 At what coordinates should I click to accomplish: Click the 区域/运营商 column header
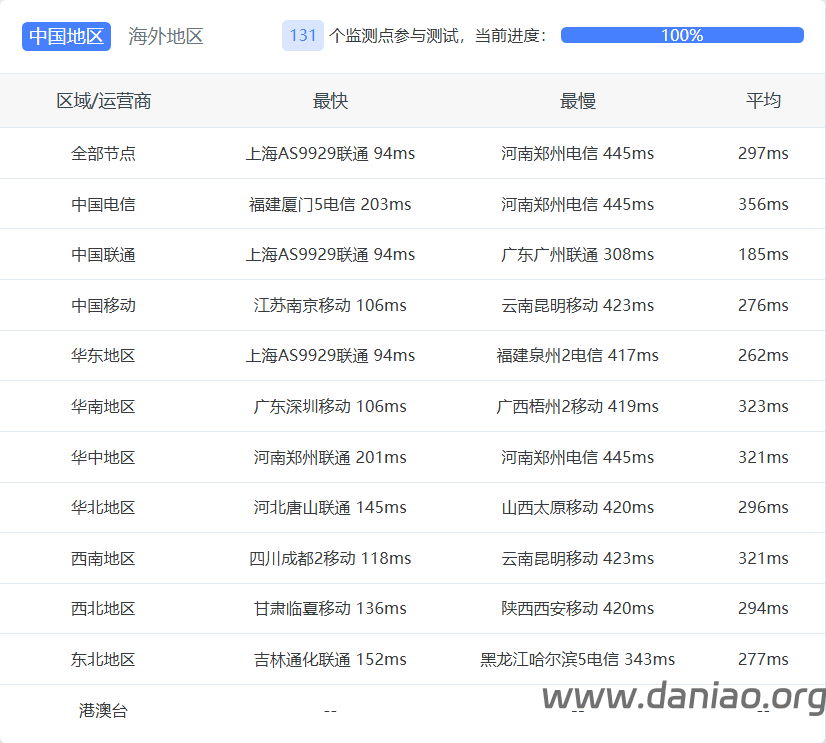[x=104, y=101]
